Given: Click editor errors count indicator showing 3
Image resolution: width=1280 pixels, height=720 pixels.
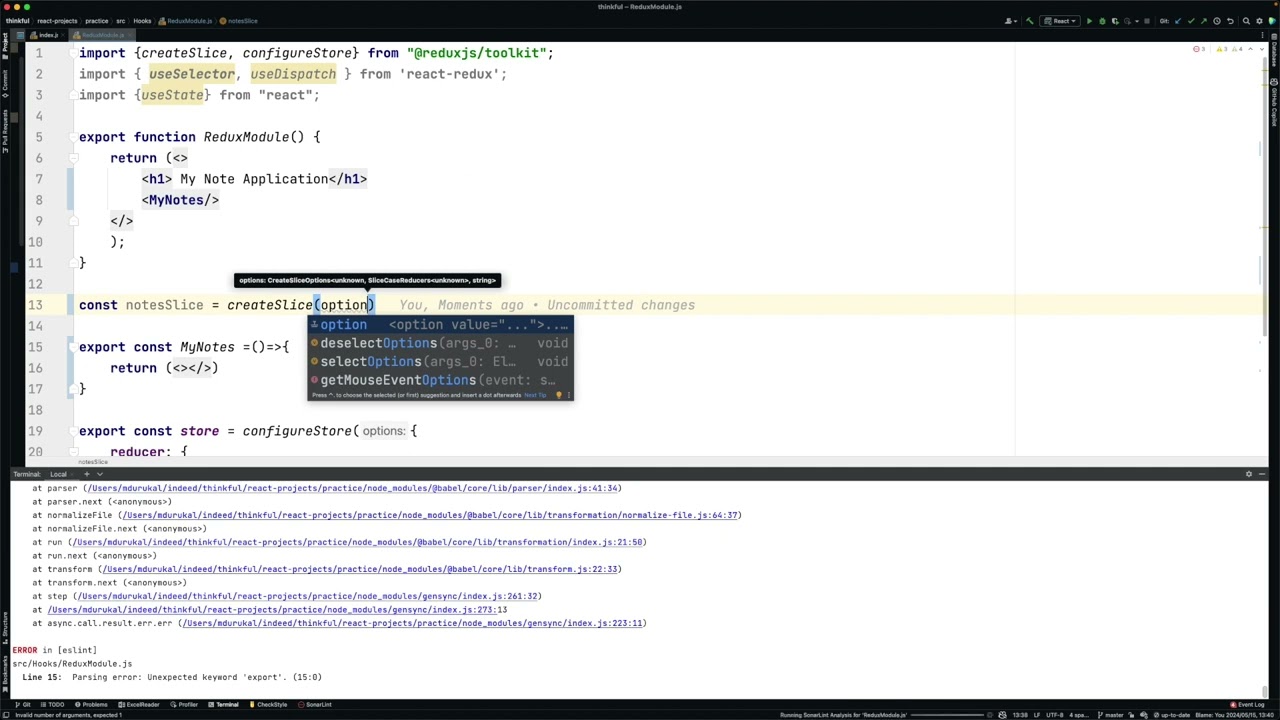Looking at the screenshot, I should [1198, 49].
